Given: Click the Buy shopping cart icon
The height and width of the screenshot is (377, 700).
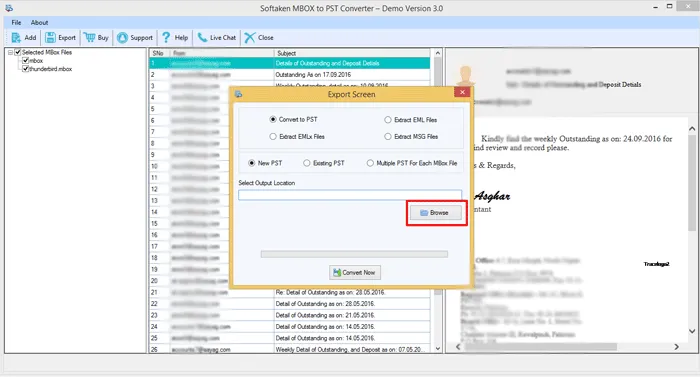Looking at the screenshot, I should pos(89,38).
